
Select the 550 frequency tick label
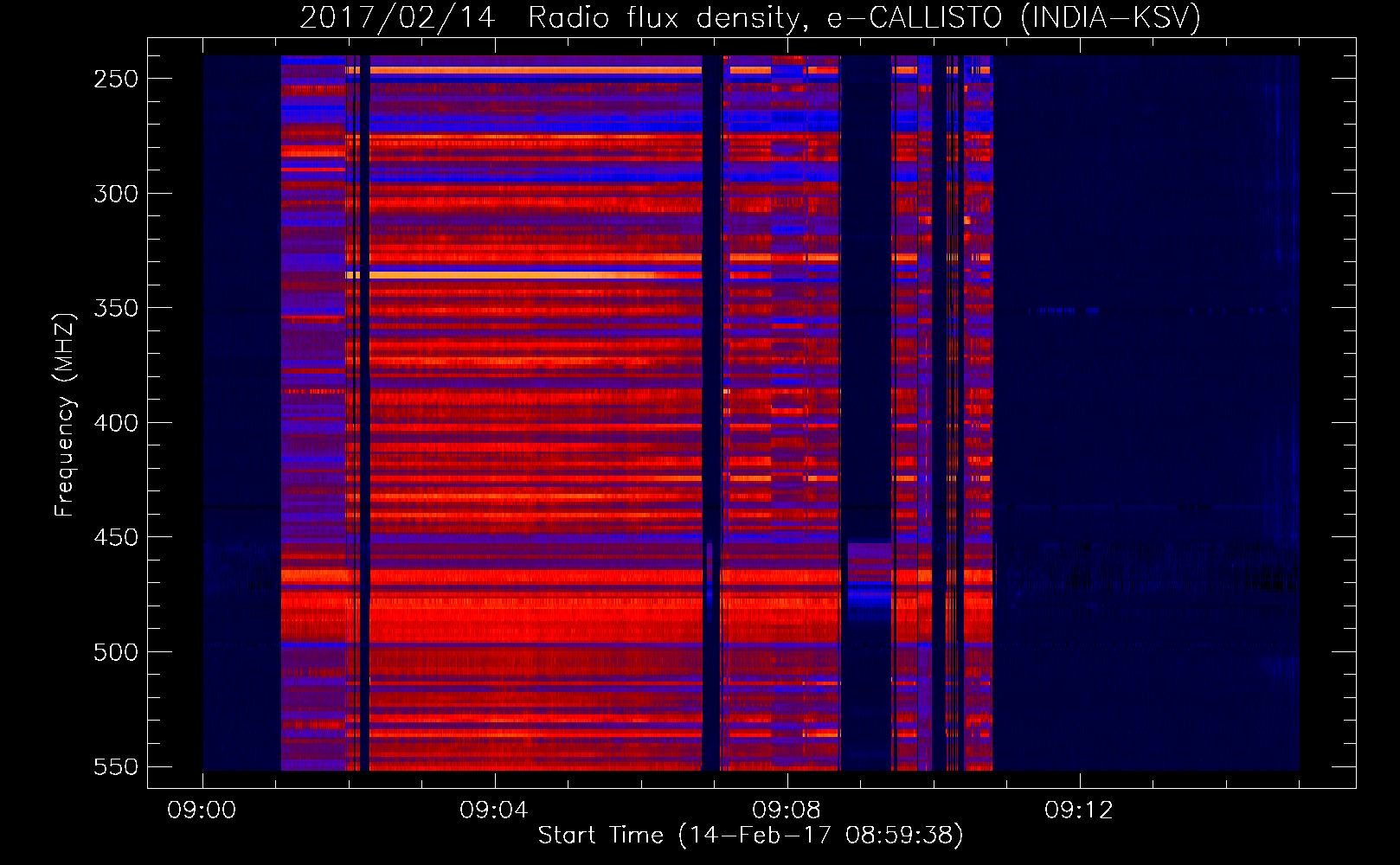click(x=116, y=766)
